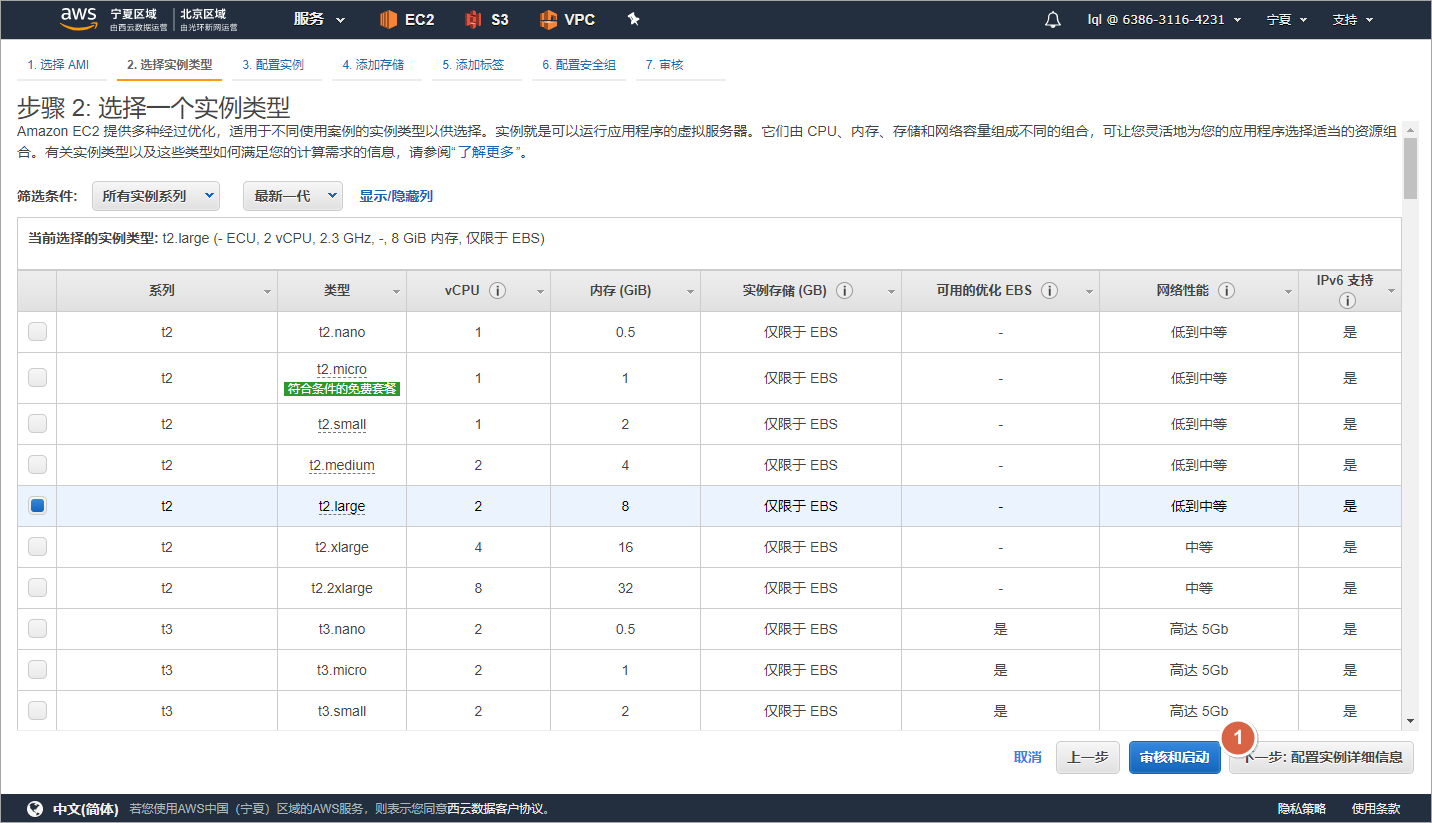Click the vertical scrollbar thumb
Image resolution: width=1432 pixels, height=823 pixels.
click(x=1410, y=168)
